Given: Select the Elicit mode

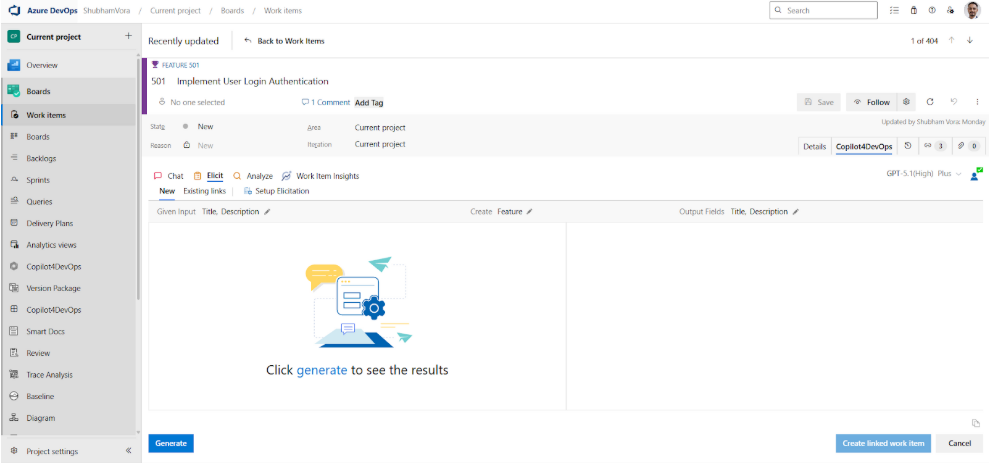Looking at the screenshot, I should point(208,176).
